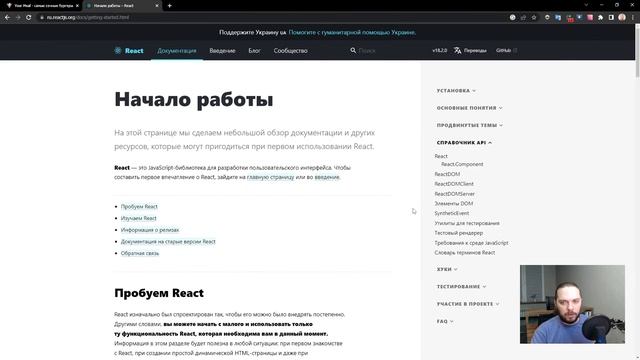Open 'SyntheticEvent' in the sidebar
Screen dimensions: 640x360
(x=451, y=213)
